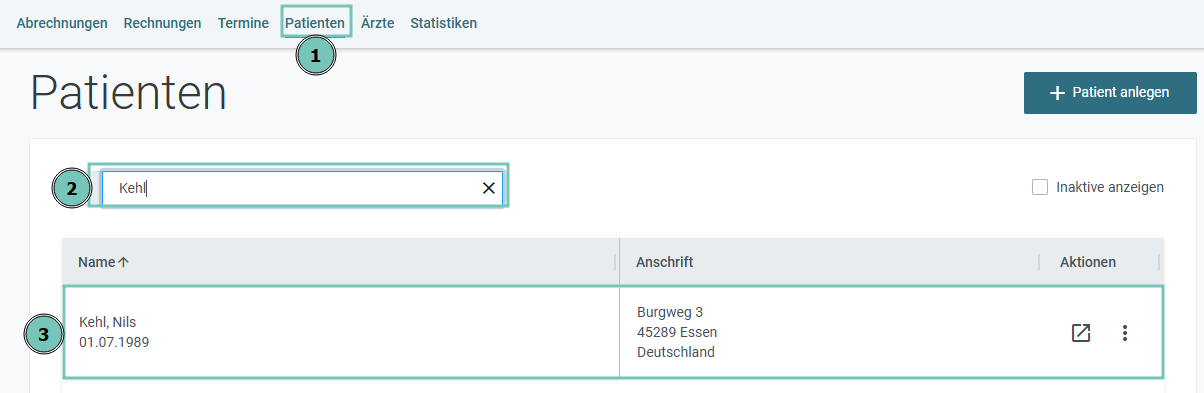Open the Ärzte section
Viewport: 1204px width, 393px height.
tap(377, 23)
